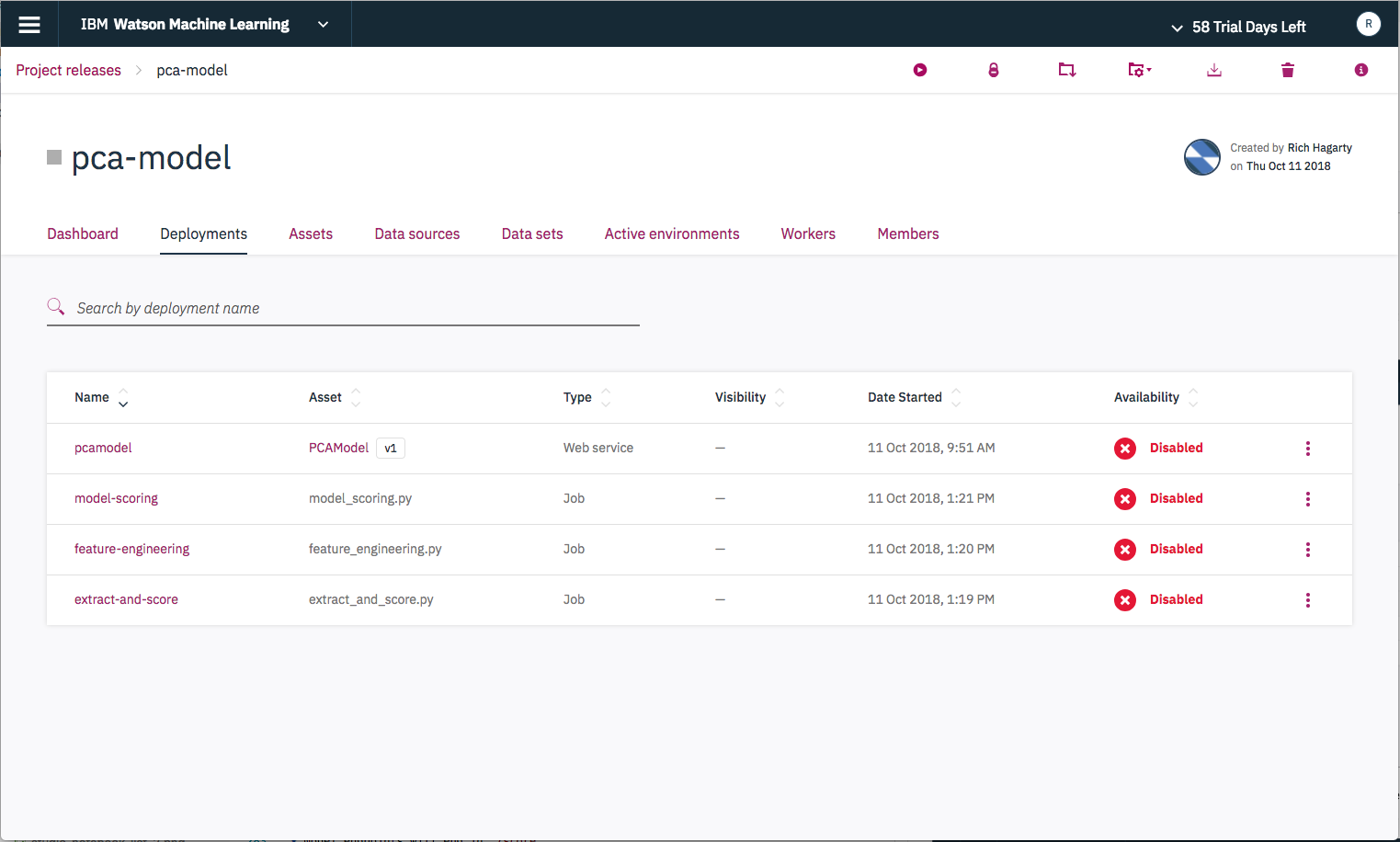Click the search magnifier icon
The image size is (1400, 842).
point(56,306)
